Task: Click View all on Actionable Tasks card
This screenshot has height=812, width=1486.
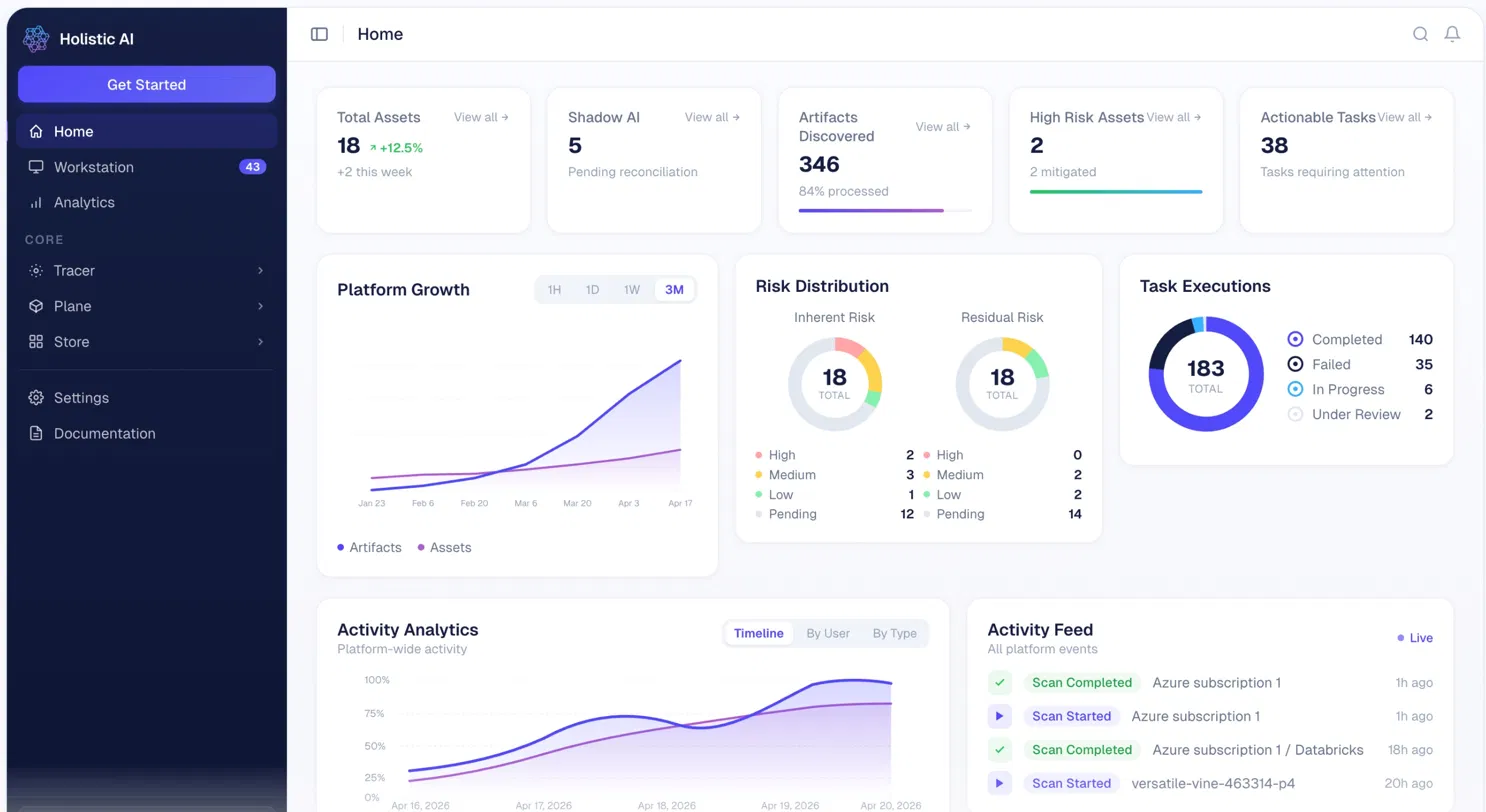Action: [x=1405, y=117]
